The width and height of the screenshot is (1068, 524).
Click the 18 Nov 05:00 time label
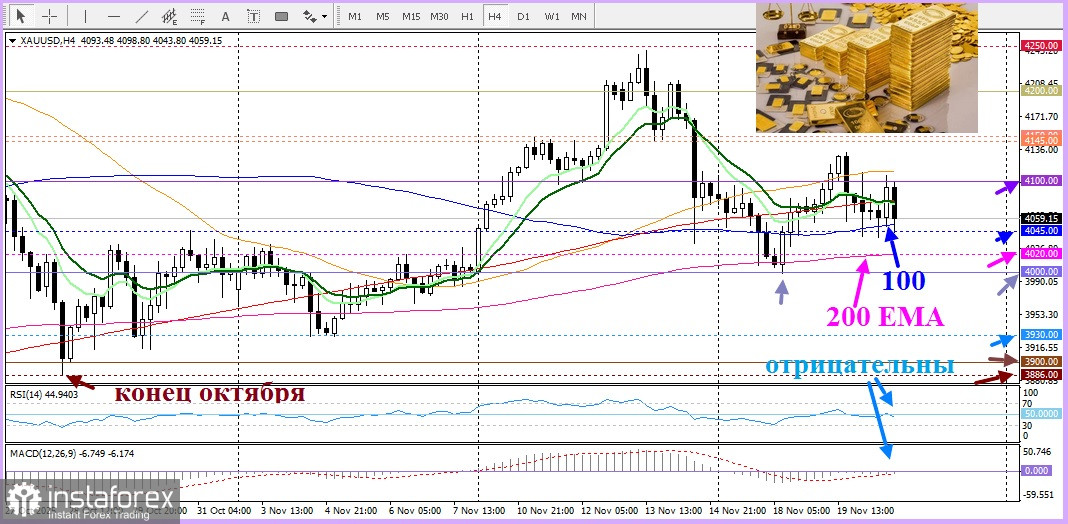(x=800, y=510)
